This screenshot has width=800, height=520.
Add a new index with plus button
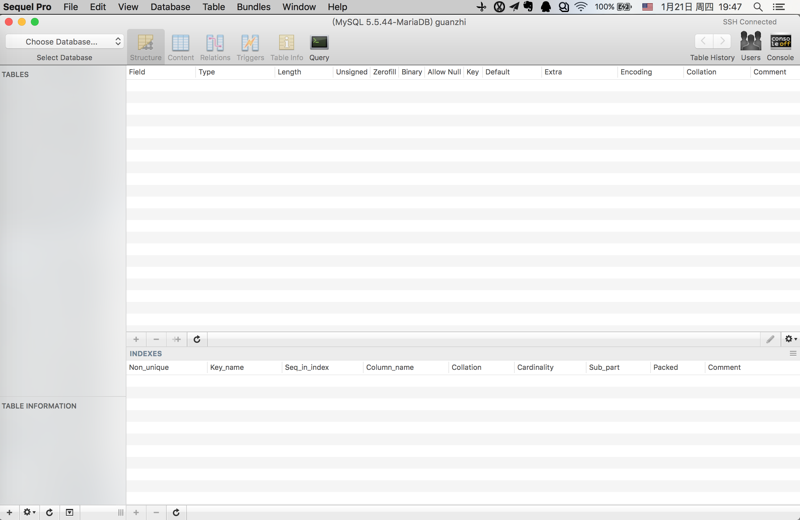point(136,512)
